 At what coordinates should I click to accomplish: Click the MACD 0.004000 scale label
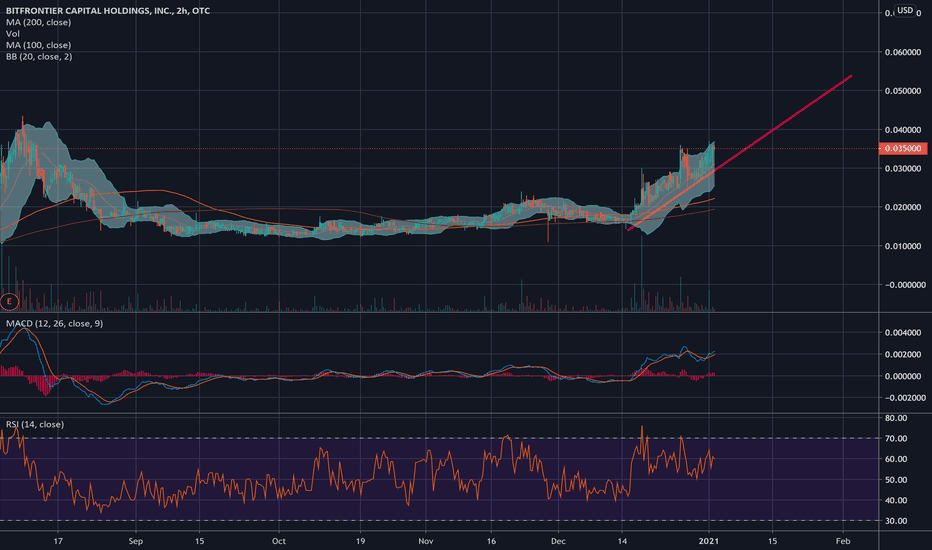coord(903,333)
